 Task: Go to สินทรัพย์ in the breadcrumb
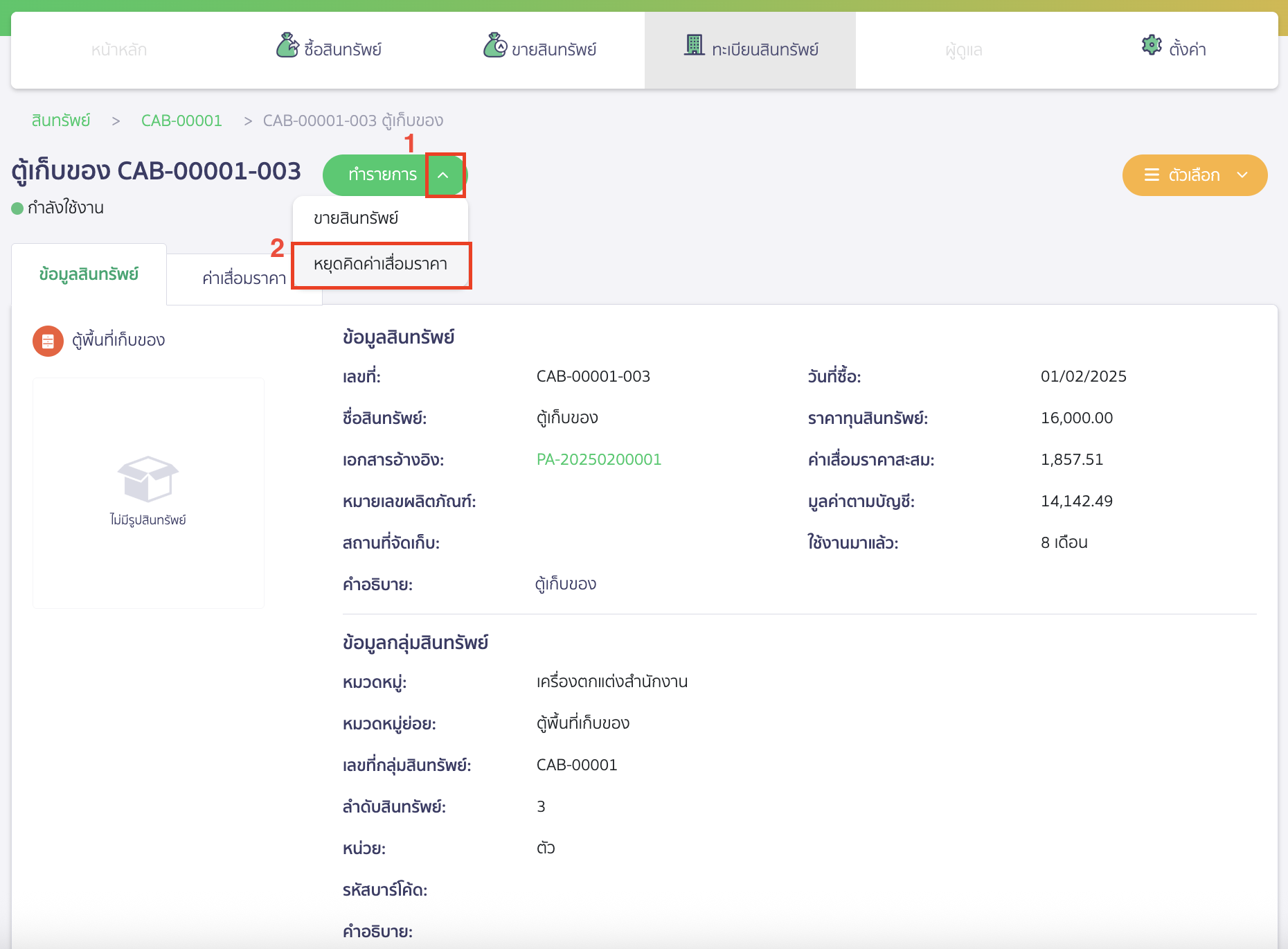(x=61, y=121)
